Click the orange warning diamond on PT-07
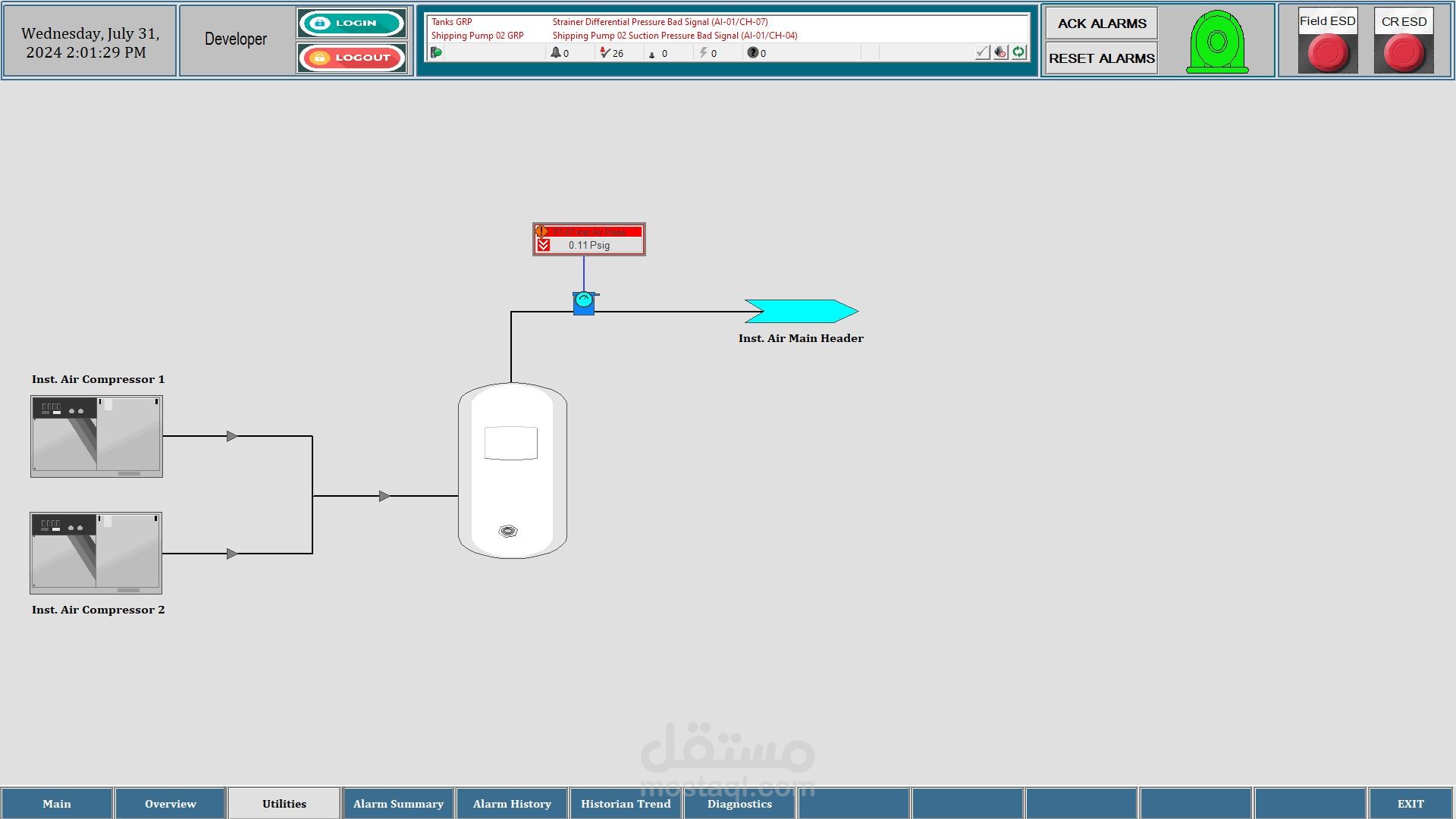The height and width of the screenshot is (819, 1456). pos(541,231)
